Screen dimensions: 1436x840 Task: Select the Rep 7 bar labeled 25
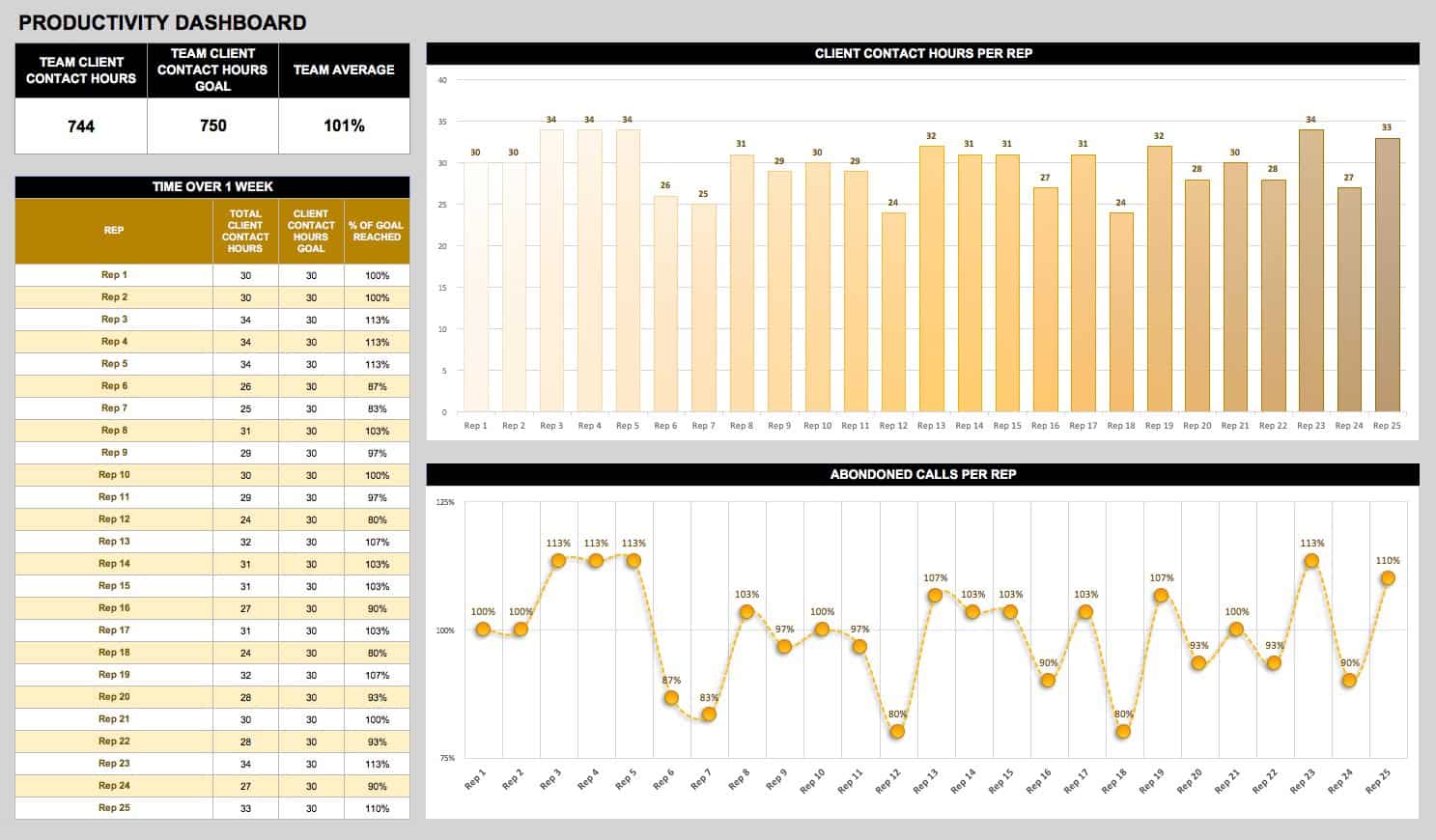[703, 309]
